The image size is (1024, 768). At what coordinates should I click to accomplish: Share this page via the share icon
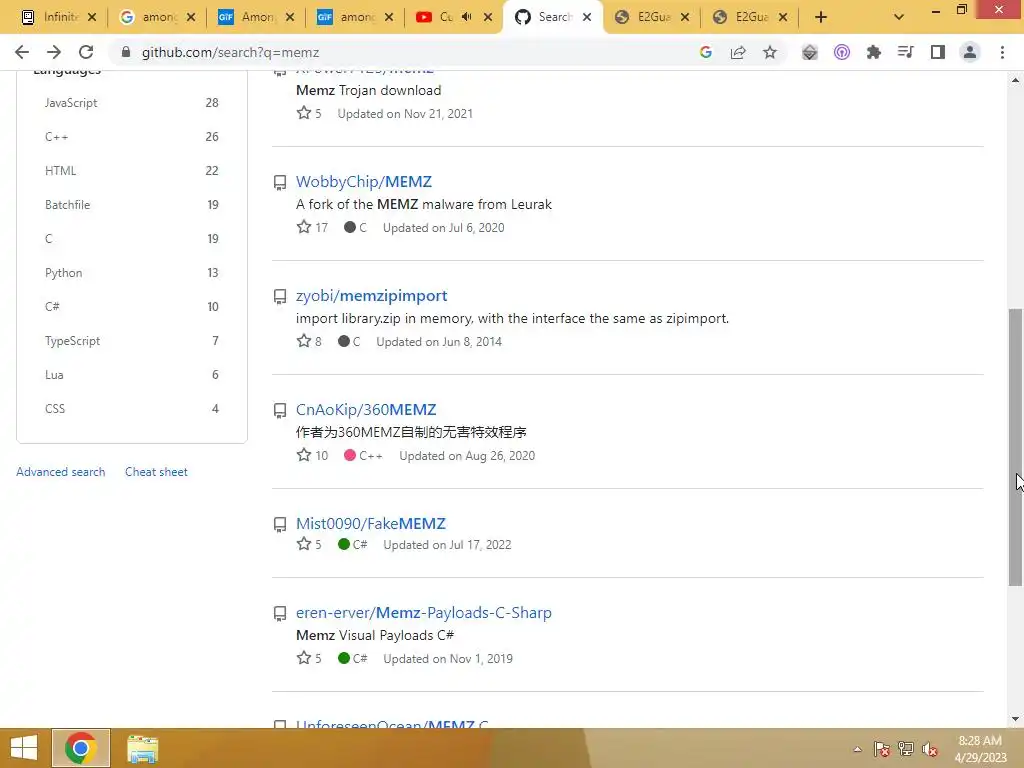[738, 52]
